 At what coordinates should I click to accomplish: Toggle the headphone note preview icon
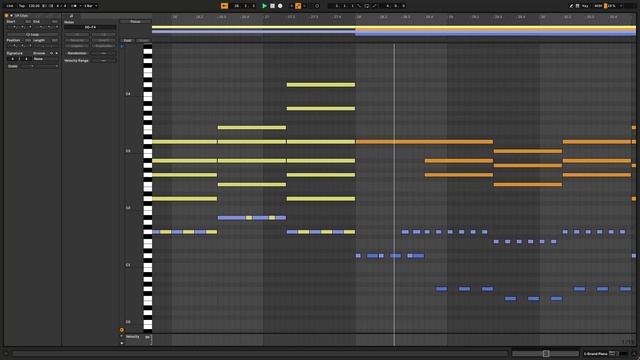pyautogui.click(x=122, y=47)
